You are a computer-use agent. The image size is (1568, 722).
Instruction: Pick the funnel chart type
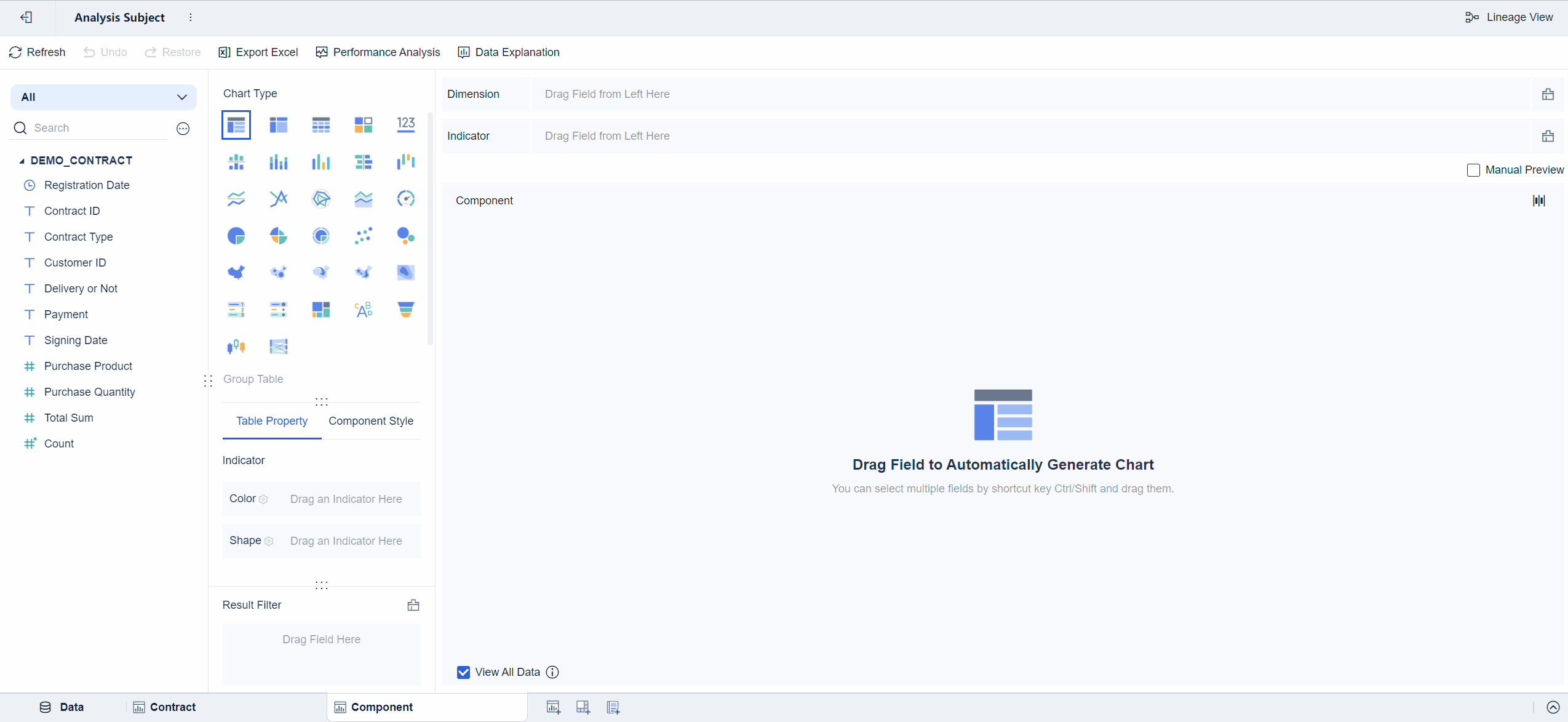click(405, 309)
